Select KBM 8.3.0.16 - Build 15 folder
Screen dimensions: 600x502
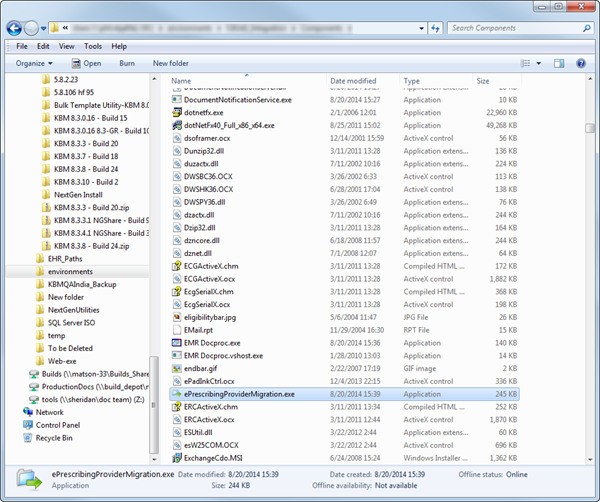coord(90,118)
